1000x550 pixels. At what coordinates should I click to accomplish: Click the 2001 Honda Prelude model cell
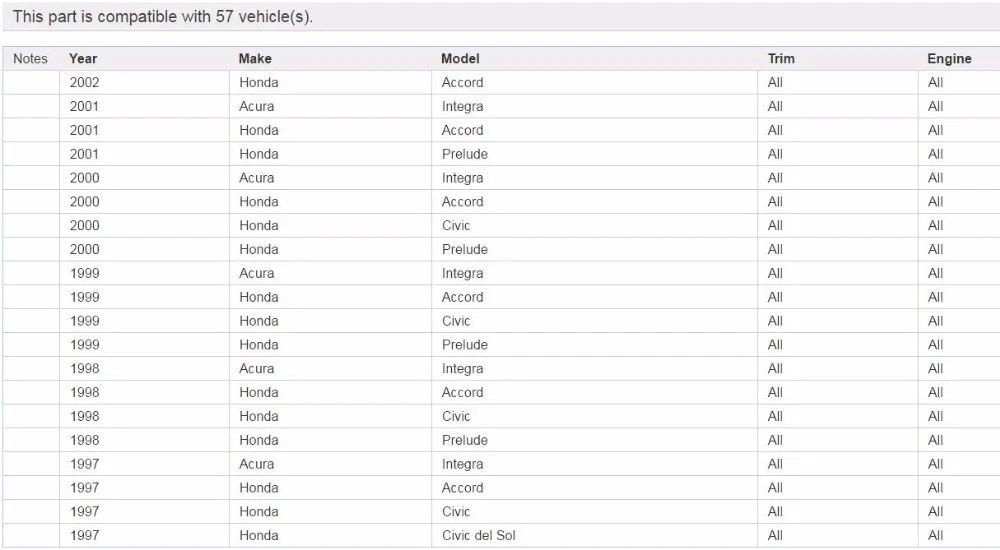594,154
